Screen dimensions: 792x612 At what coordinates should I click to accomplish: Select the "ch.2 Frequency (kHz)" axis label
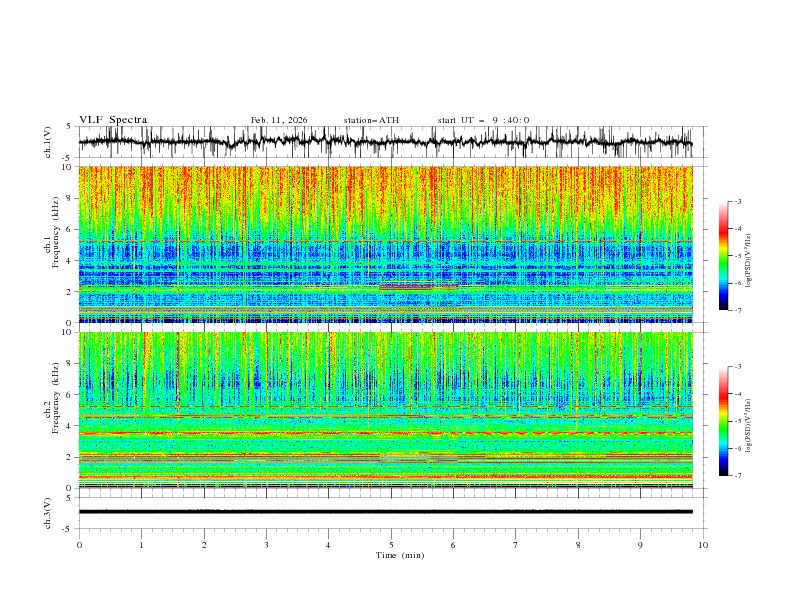[x=52, y=397]
